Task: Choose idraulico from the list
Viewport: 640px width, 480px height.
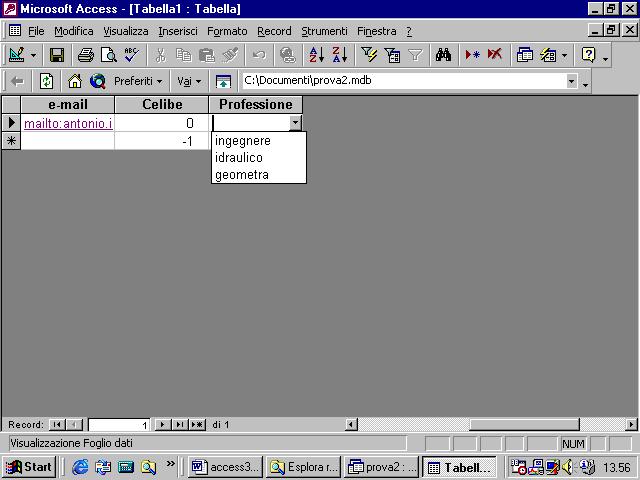Action: click(x=259, y=158)
